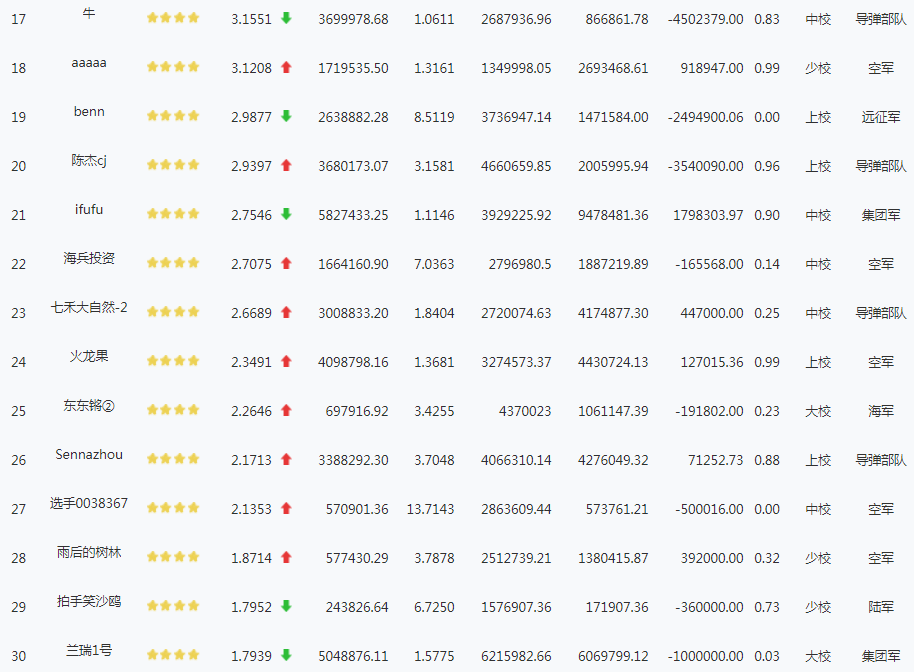
Task: Select the user 选手0038367
Action: pos(89,503)
